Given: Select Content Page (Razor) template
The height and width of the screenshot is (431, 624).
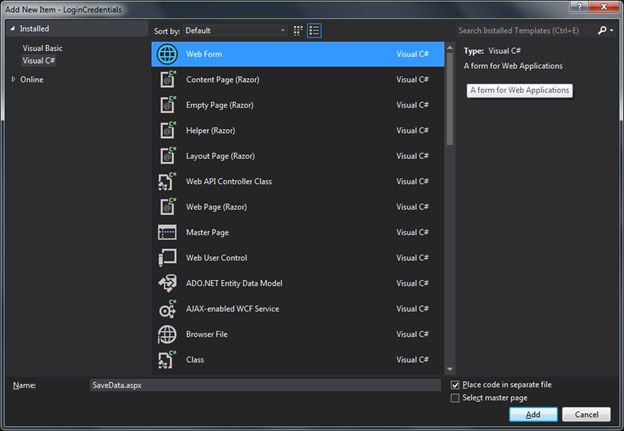Looking at the screenshot, I should pyautogui.click(x=298, y=80).
